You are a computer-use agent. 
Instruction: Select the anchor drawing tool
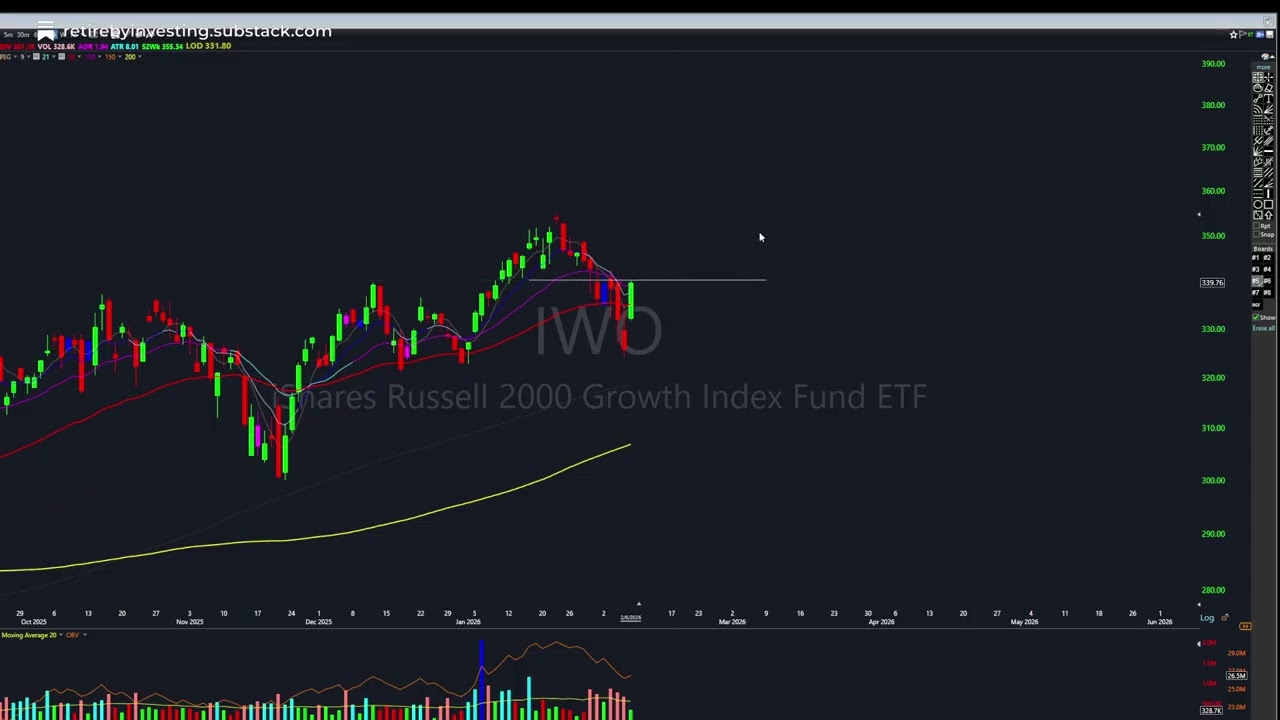tap(1268, 130)
